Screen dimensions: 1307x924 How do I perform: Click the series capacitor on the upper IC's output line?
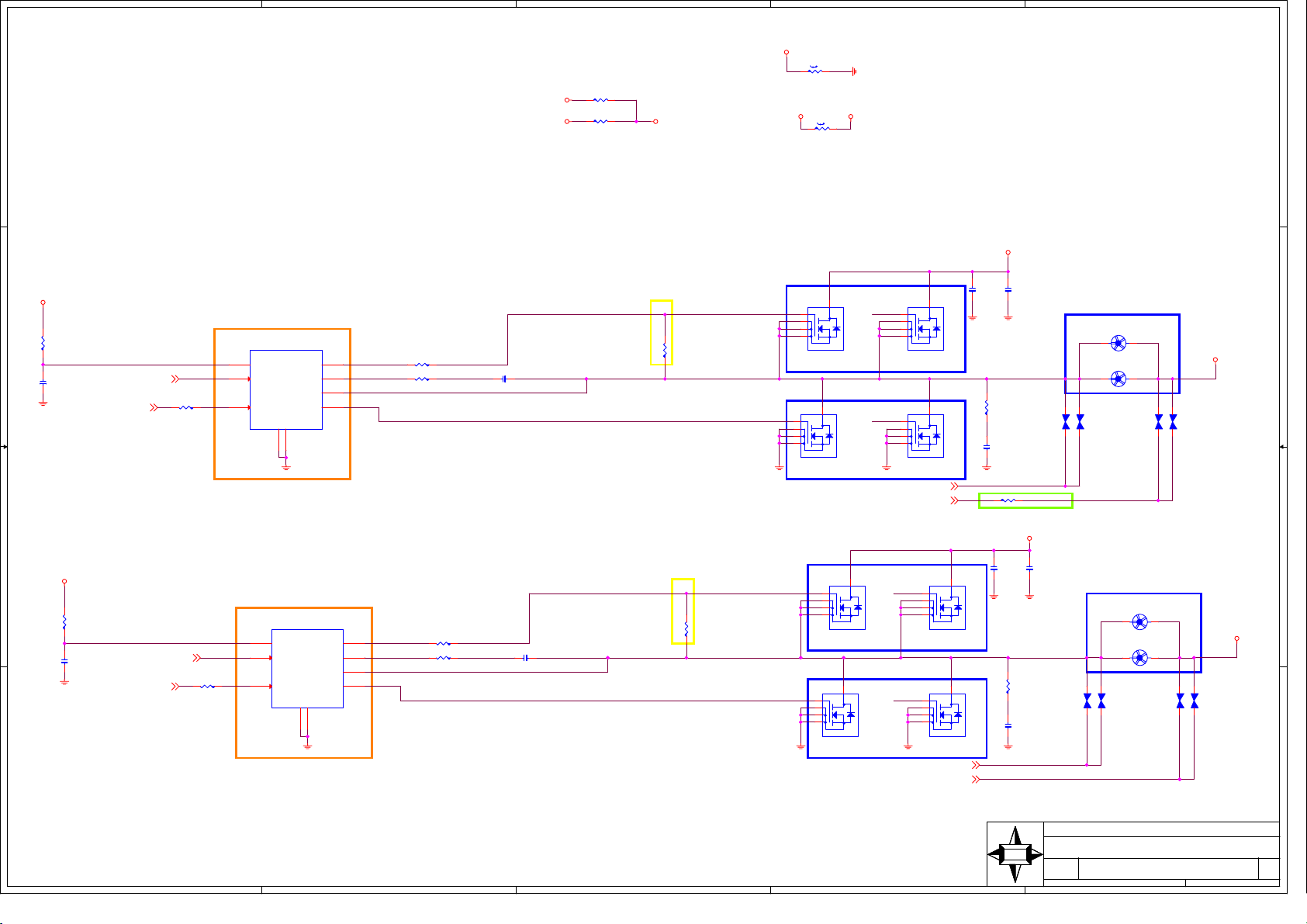tap(504, 379)
